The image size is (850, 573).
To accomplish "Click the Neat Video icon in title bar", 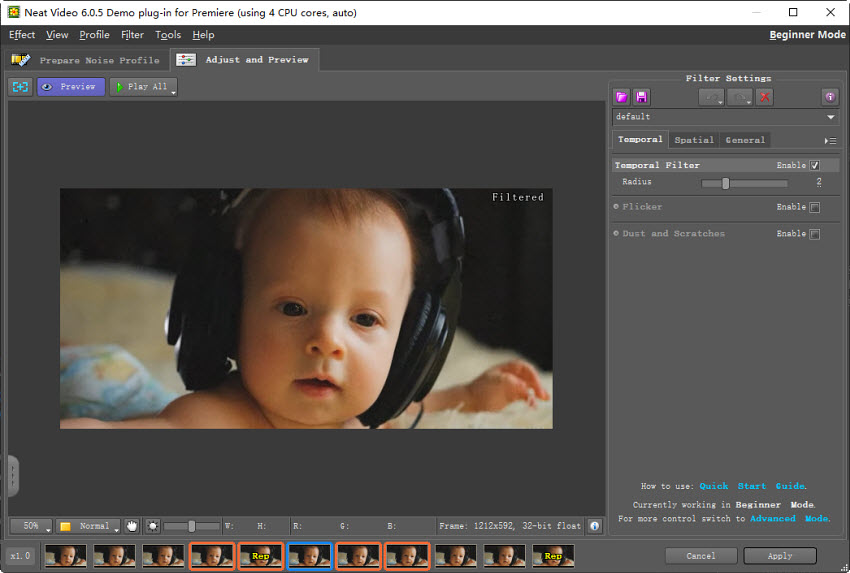I will point(13,12).
